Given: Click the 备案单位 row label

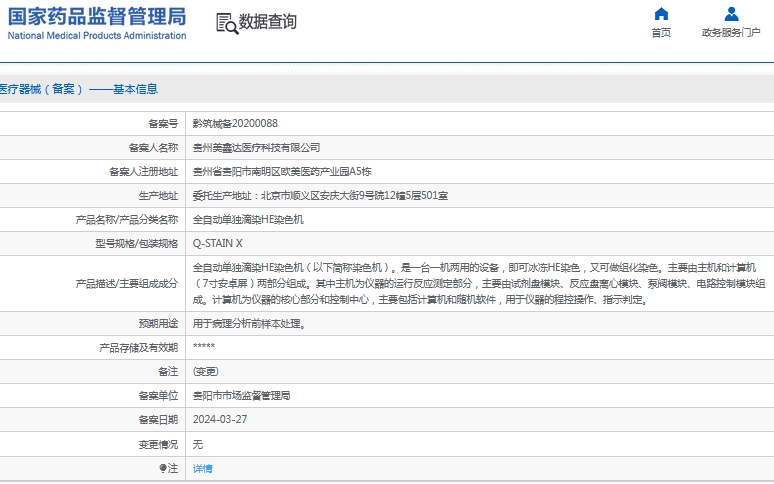Looking at the screenshot, I should 158,396.
